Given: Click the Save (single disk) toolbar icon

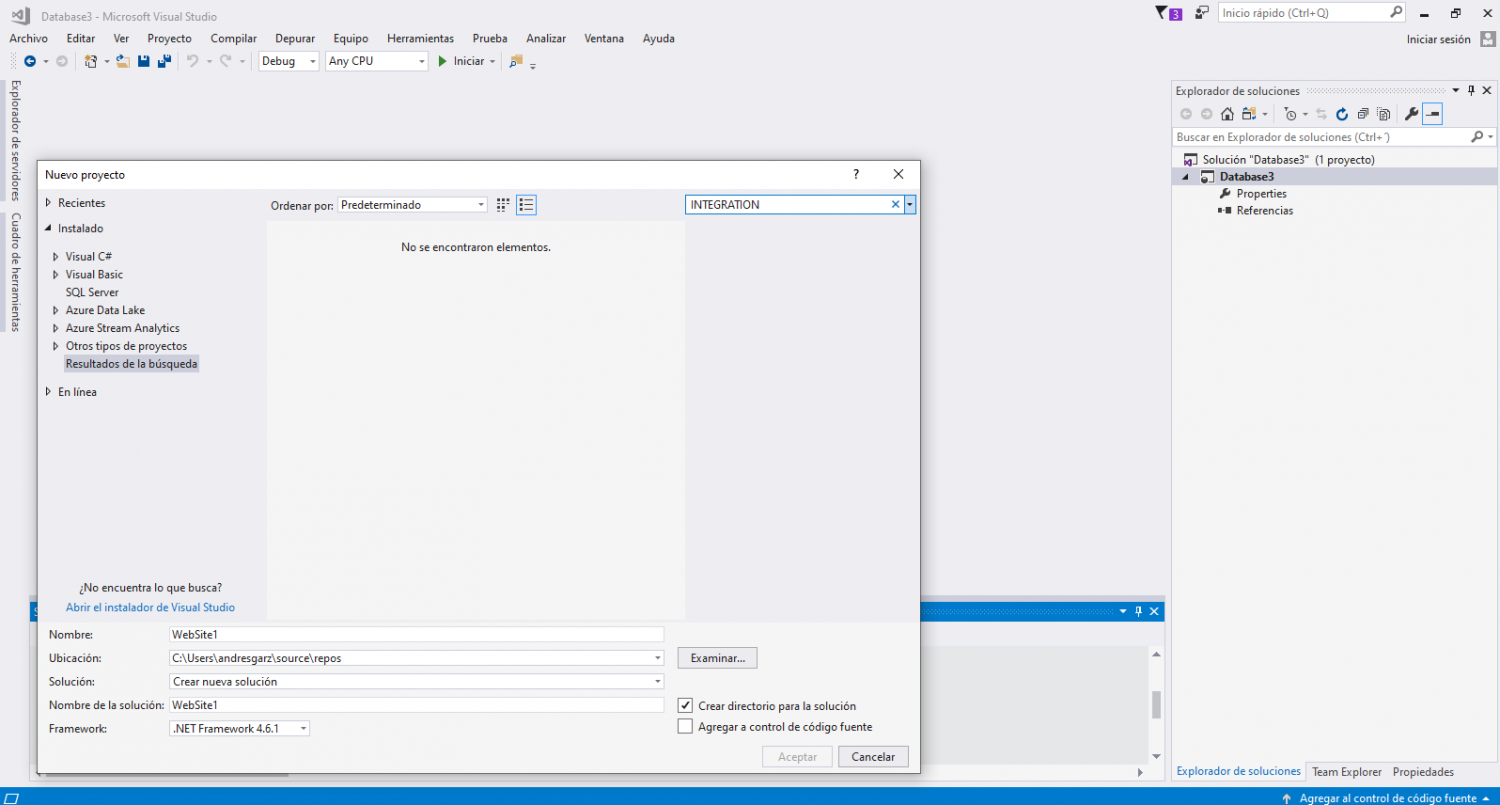Looking at the screenshot, I should click(144, 61).
